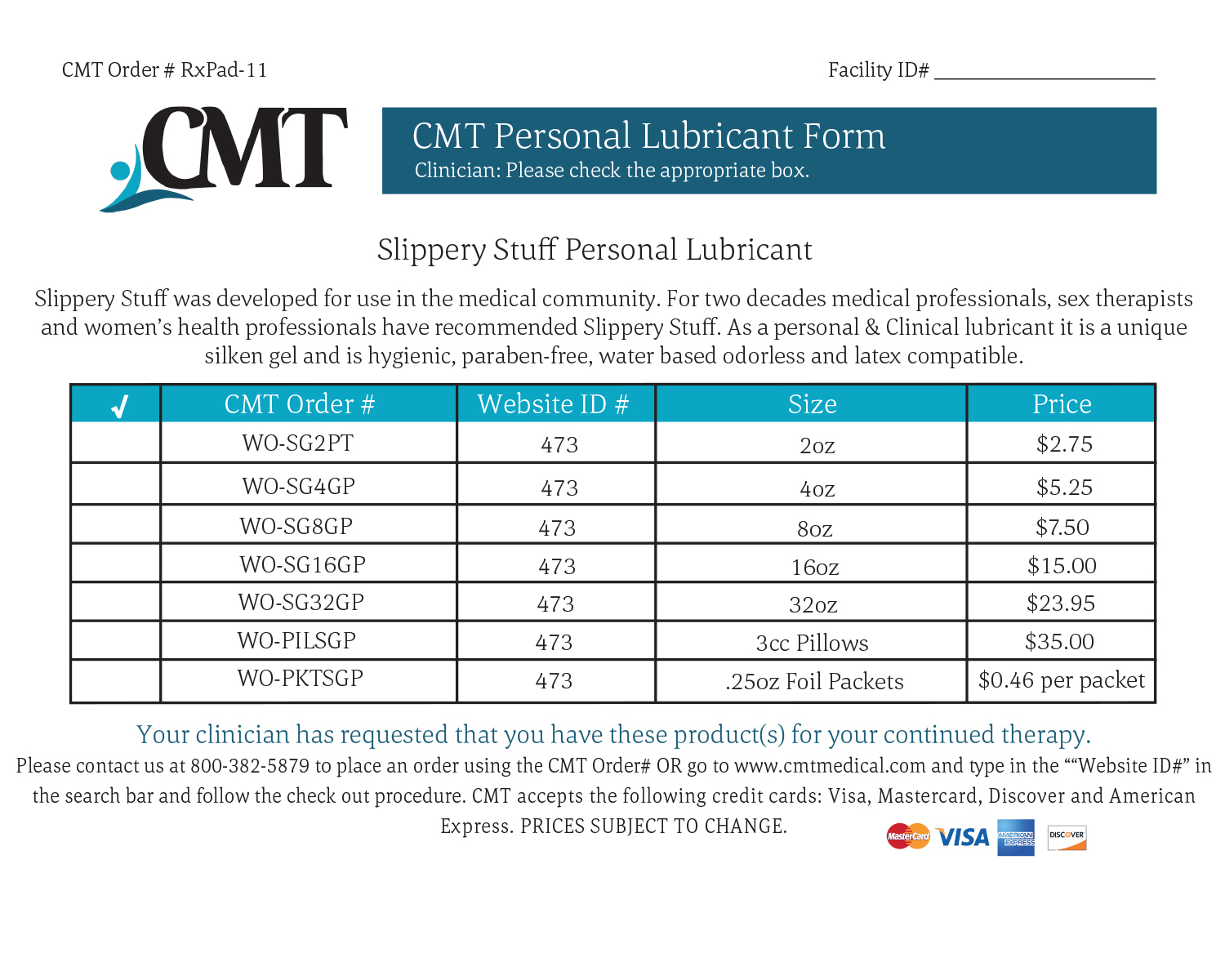The image size is (1225, 980).
Task: Click the checkmark icon in table header
Action: point(119,406)
